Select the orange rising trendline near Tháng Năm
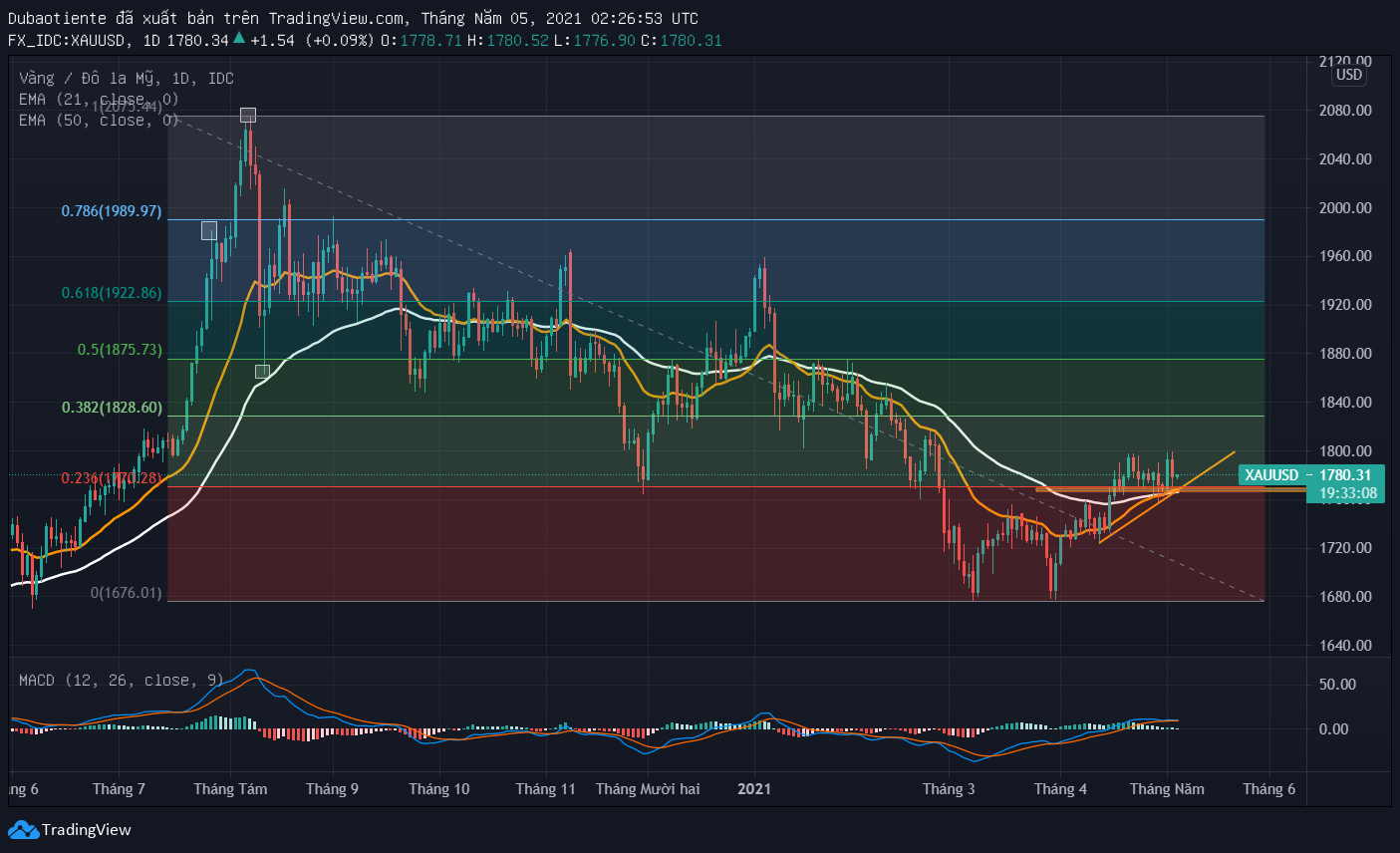The width and height of the screenshot is (1400, 853). point(1167,497)
